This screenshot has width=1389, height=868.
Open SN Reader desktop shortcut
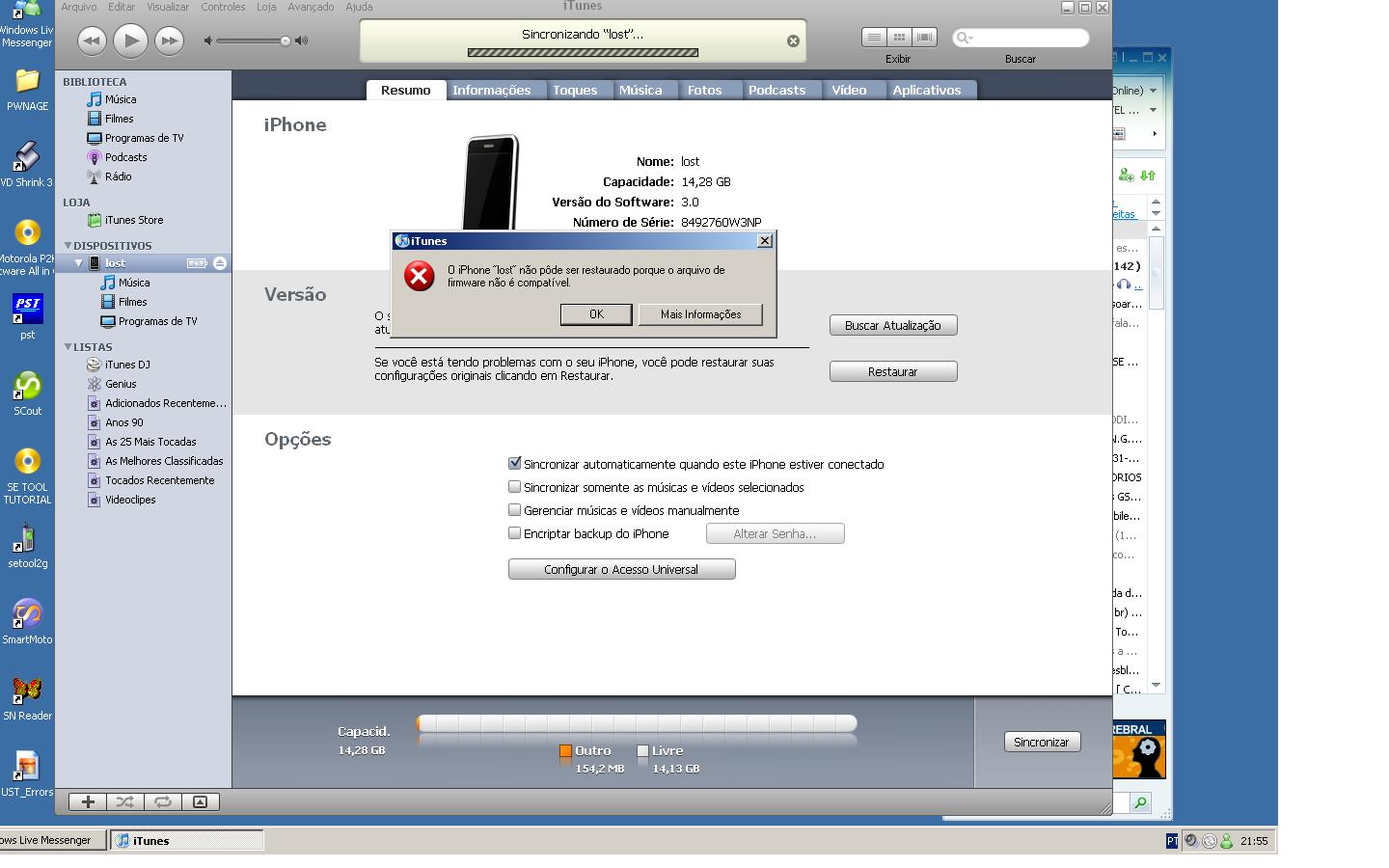tap(27, 699)
